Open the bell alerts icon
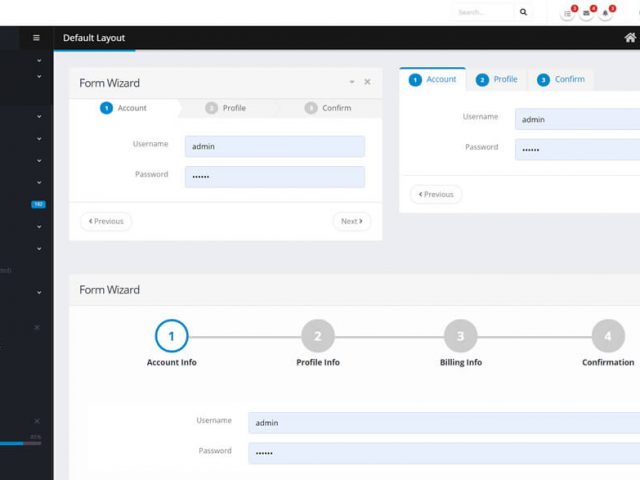Screen dimensions: 640x480 point(606,13)
